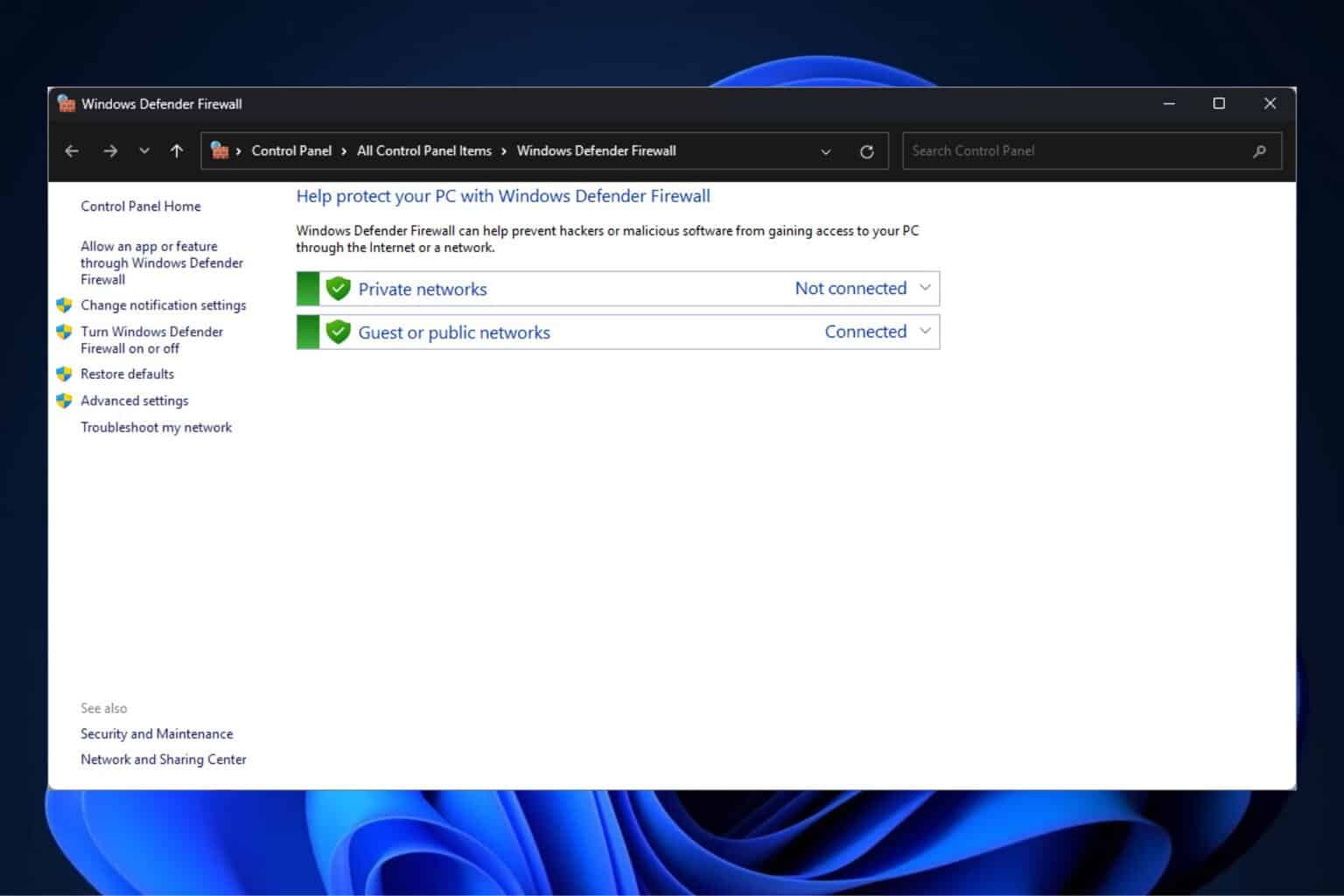1344x896 pixels.
Task: Focus the Search Control Panel field
Action: [x=1076, y=150]
